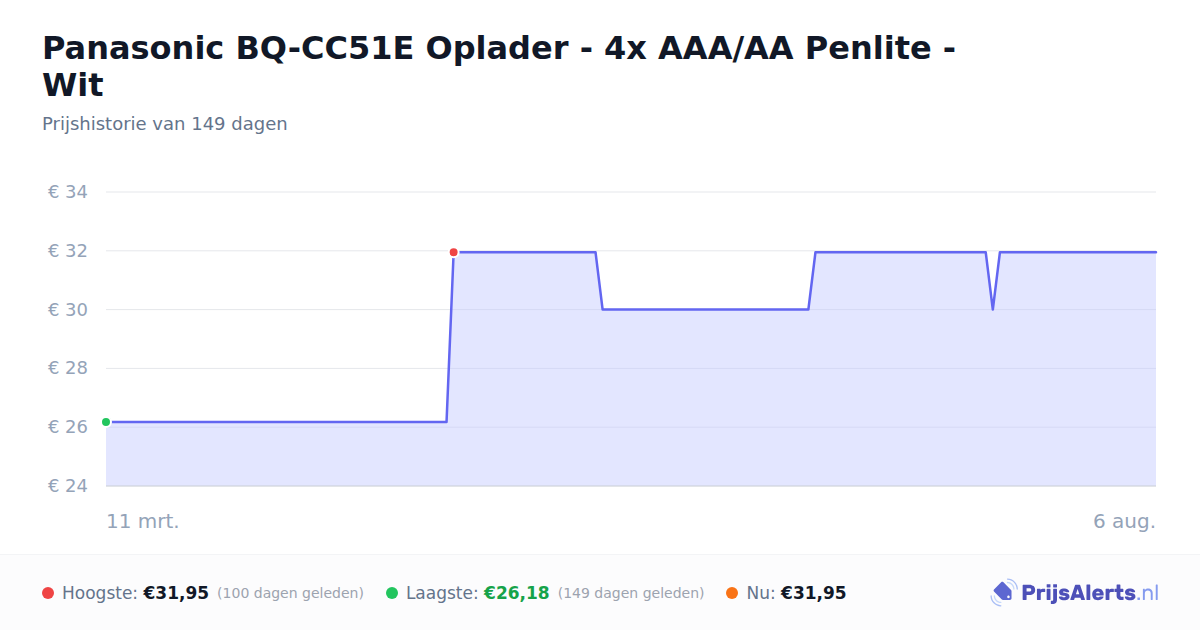
Task: Click the € 32 y-axis label
Action: [x=68, y=251]
